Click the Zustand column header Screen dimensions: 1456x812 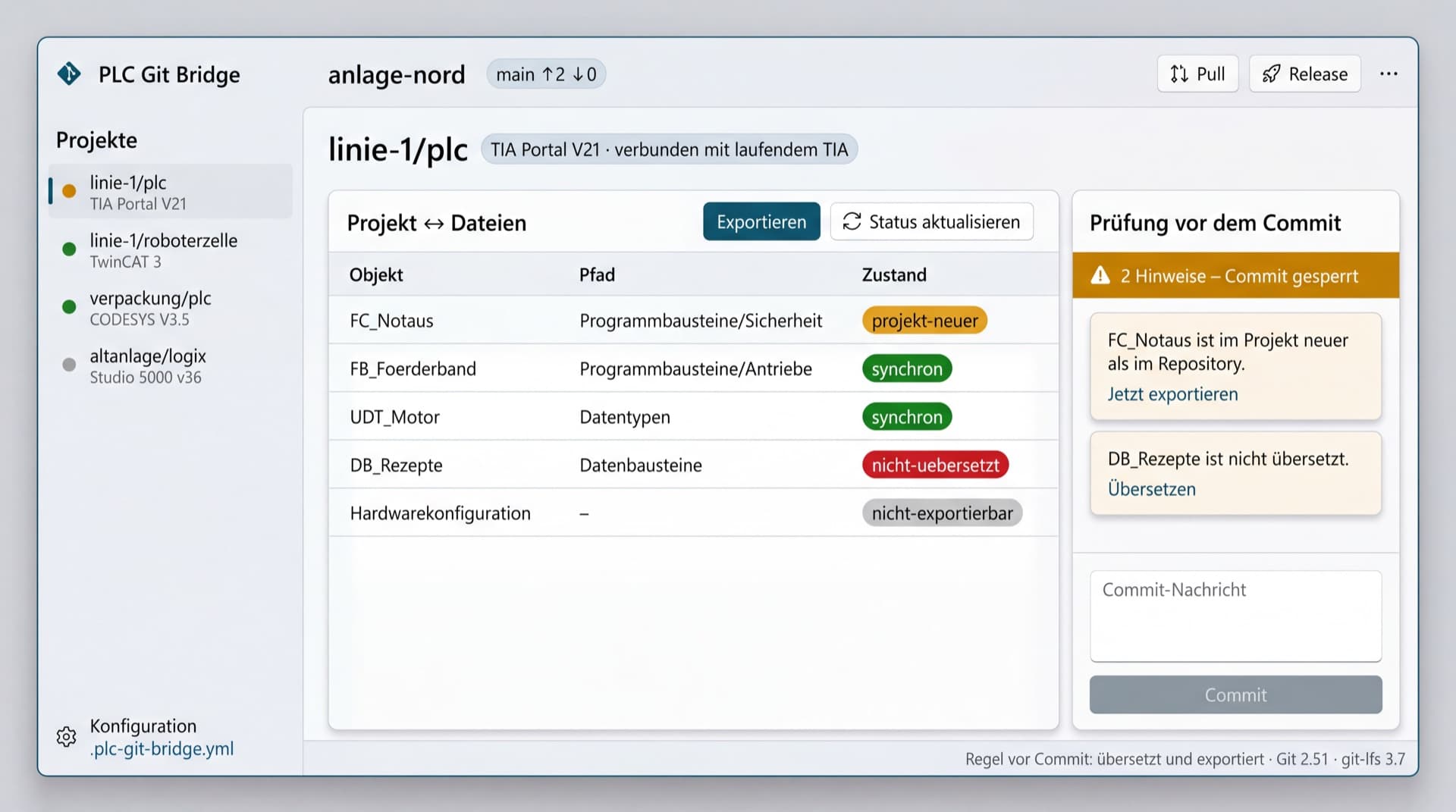894,274
